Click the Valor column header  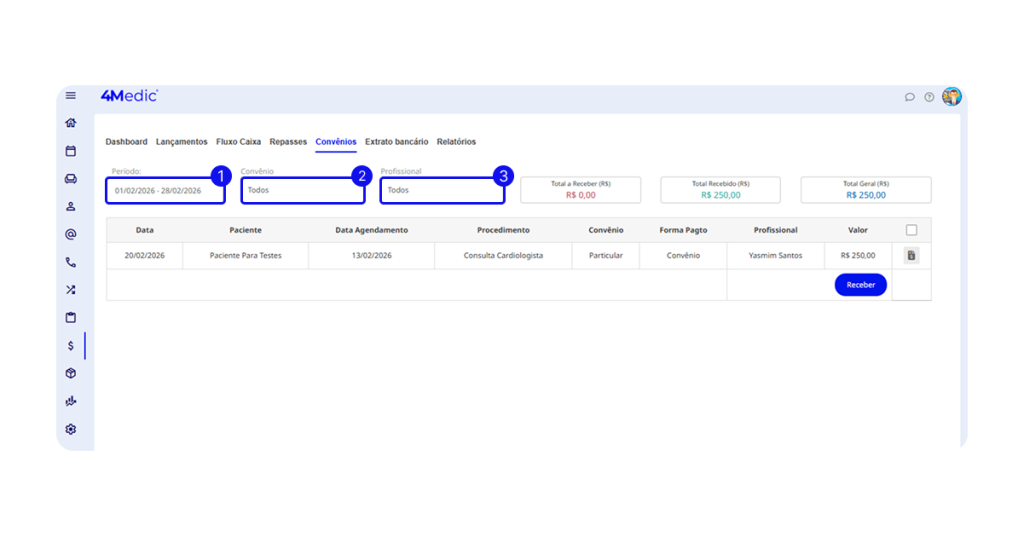(857, 230)
